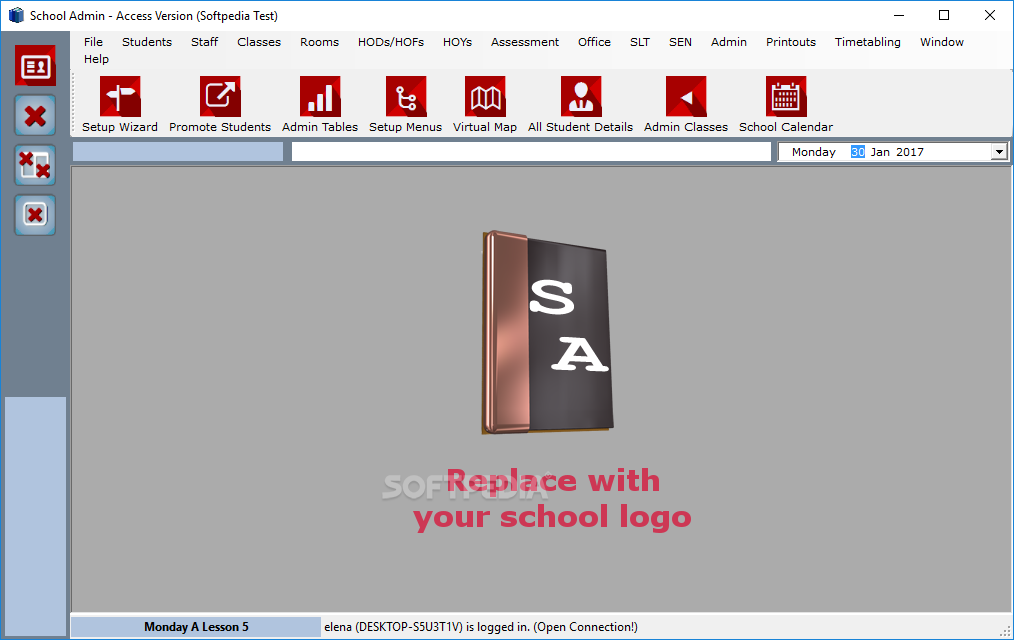
Task: Open the Virtual Map
Action: point(485,104)
